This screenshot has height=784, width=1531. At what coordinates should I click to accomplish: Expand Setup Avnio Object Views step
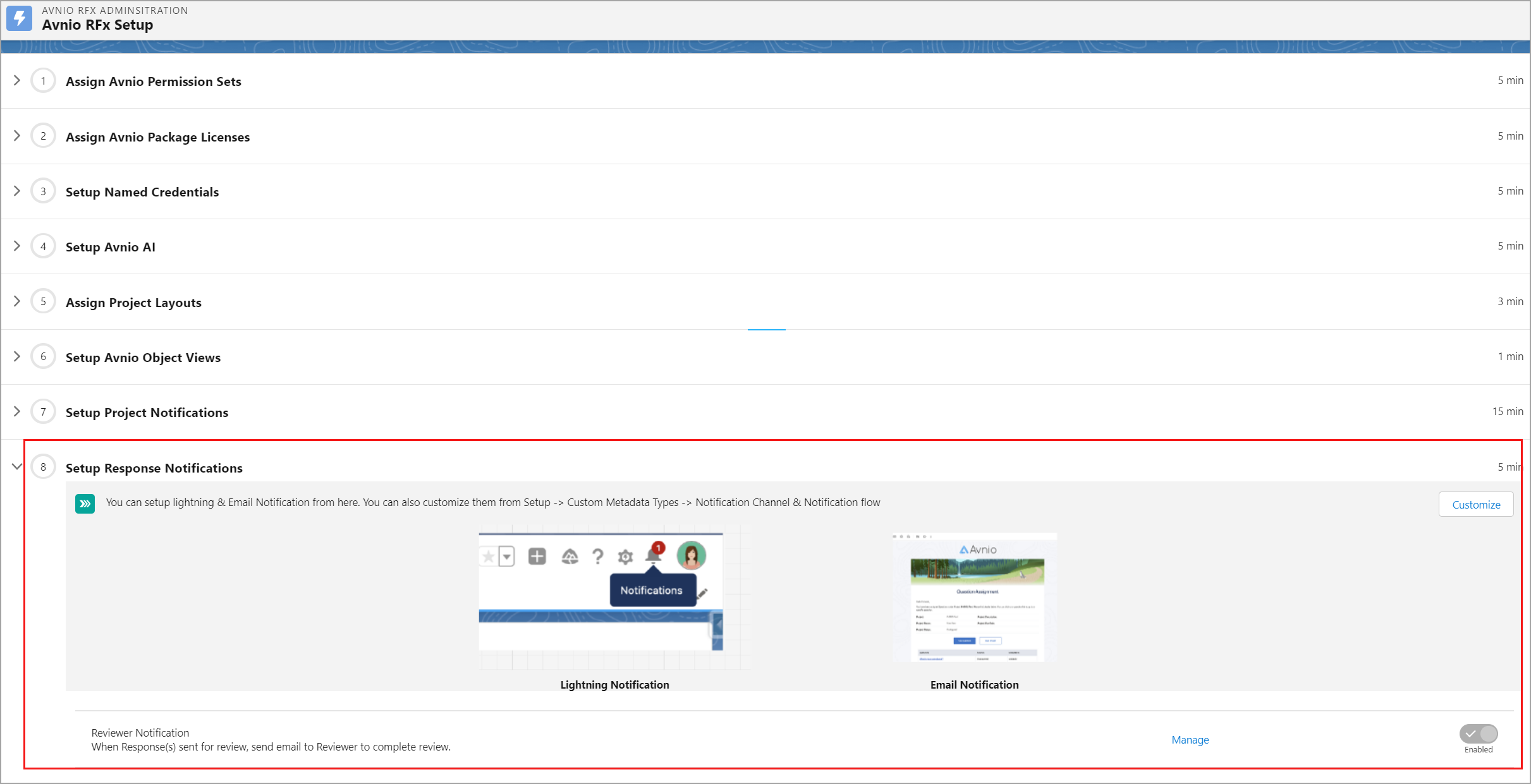click(x=17, y=356)
